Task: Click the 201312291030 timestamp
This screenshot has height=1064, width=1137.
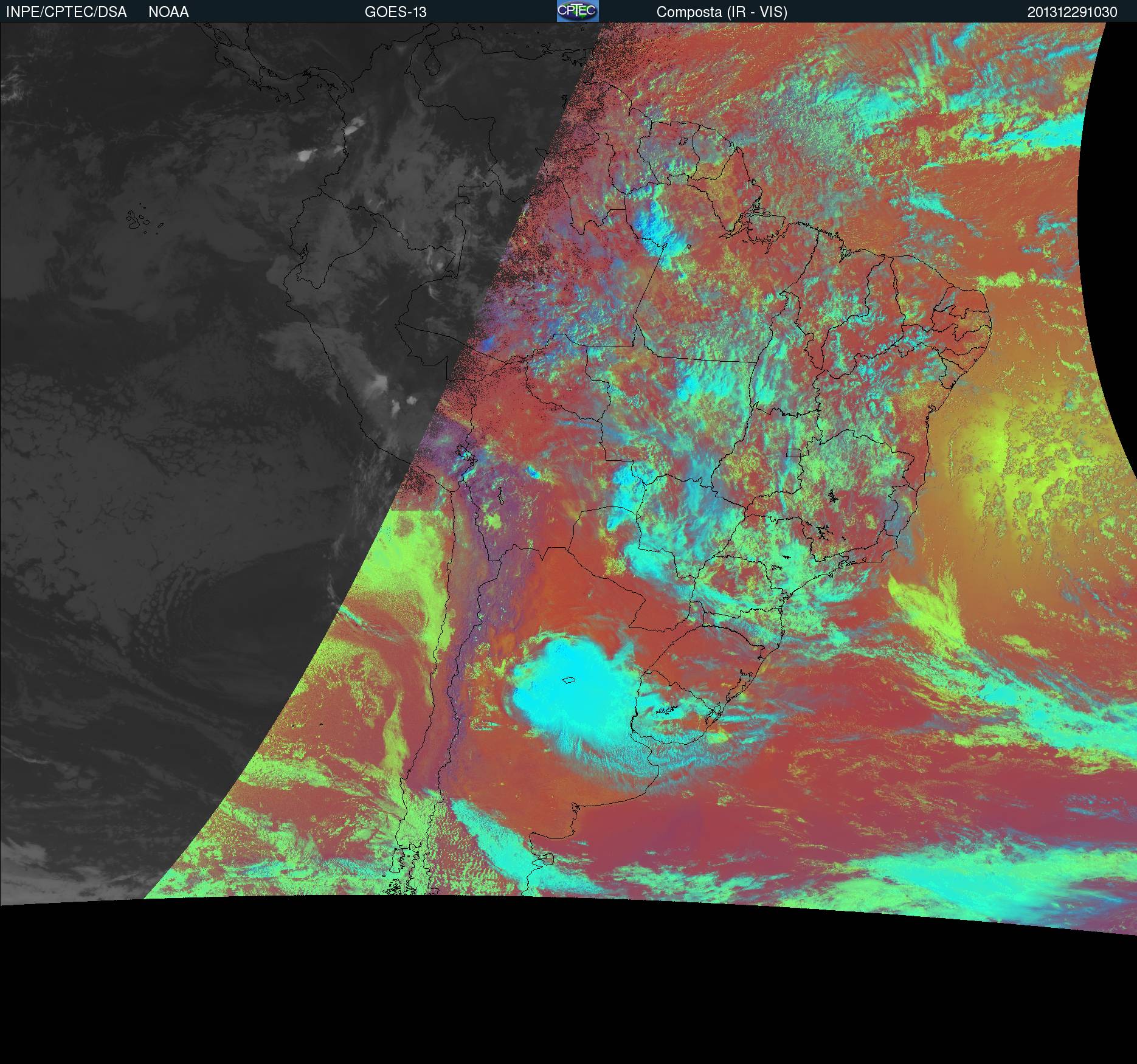Action: (1073, 12)
